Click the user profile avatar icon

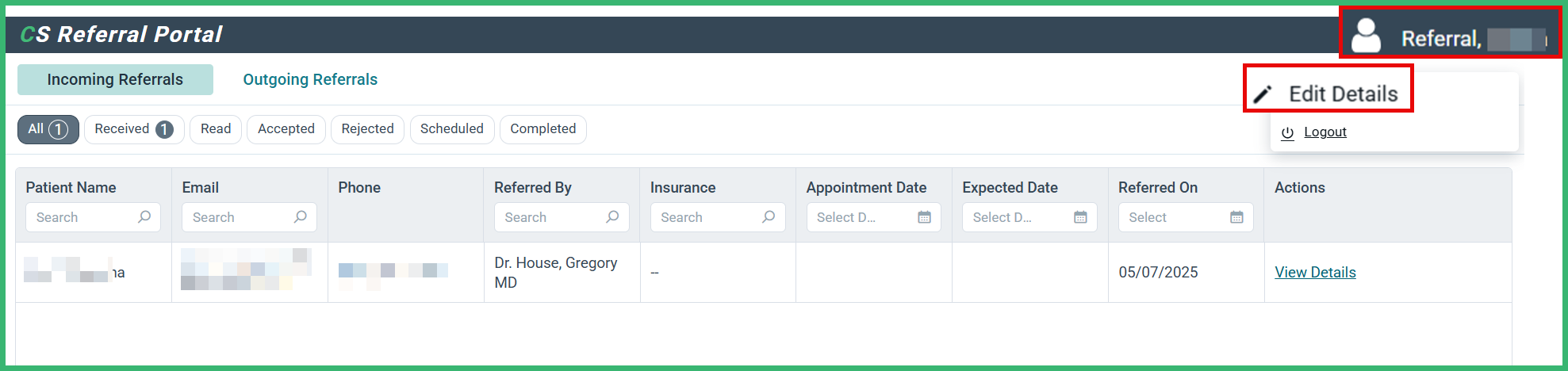click(x=1366, y=36)
